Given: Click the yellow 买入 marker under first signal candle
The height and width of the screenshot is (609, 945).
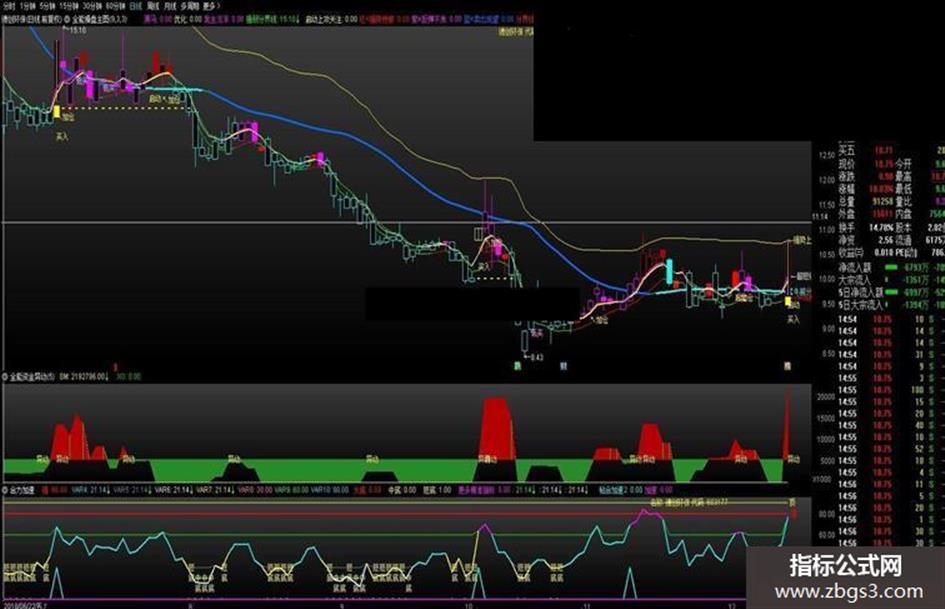Looking at the screenshot, I should (x=62, y=137).
